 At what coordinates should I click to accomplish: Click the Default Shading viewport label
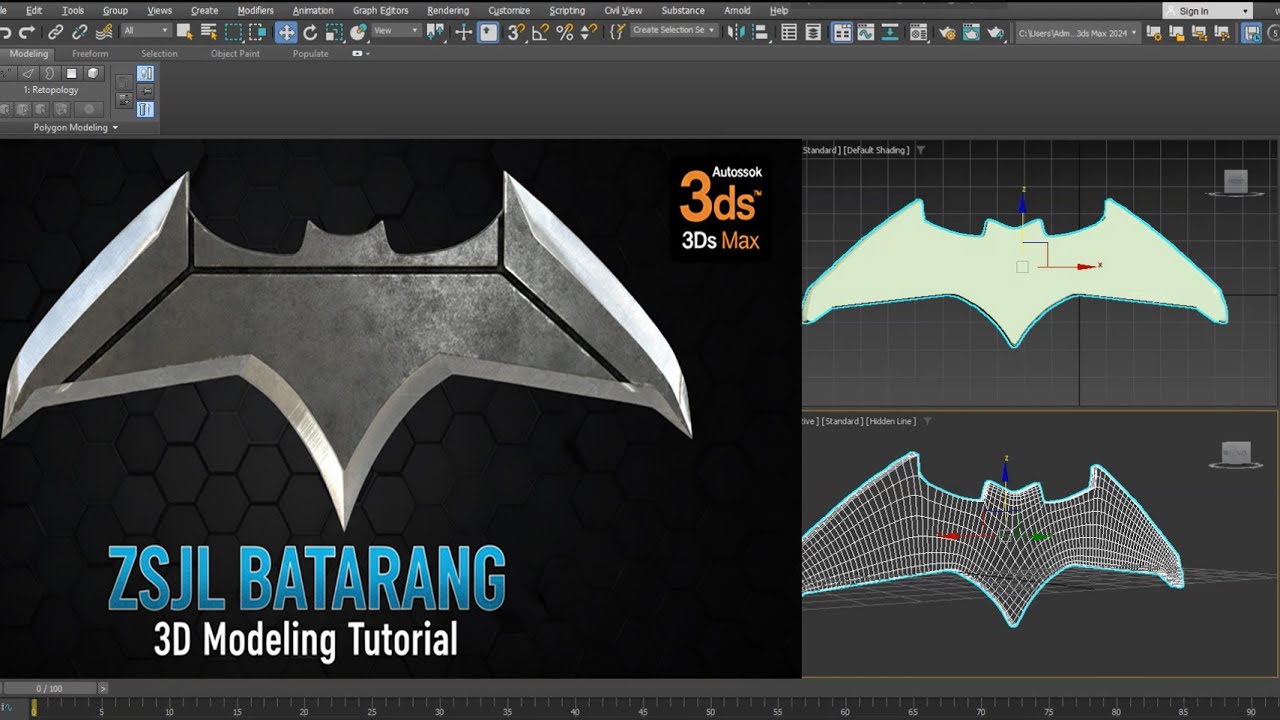[876, 150]
